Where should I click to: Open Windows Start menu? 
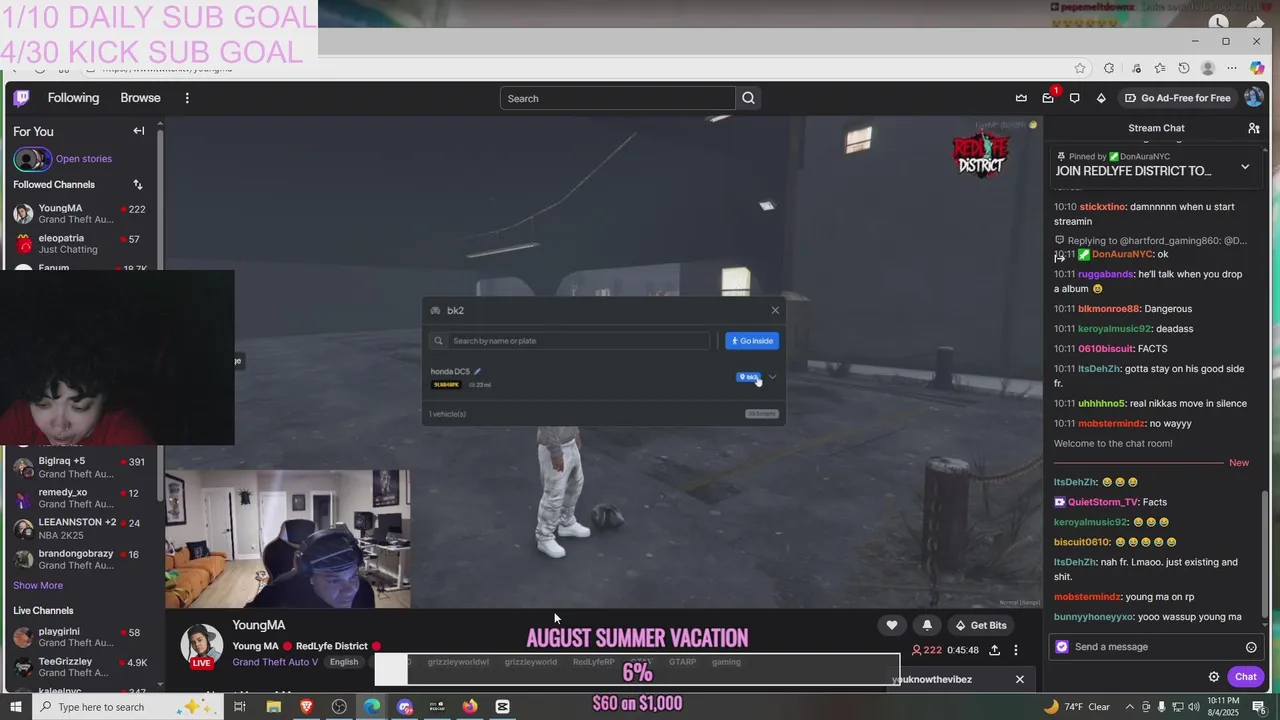[x=16, y=707]
